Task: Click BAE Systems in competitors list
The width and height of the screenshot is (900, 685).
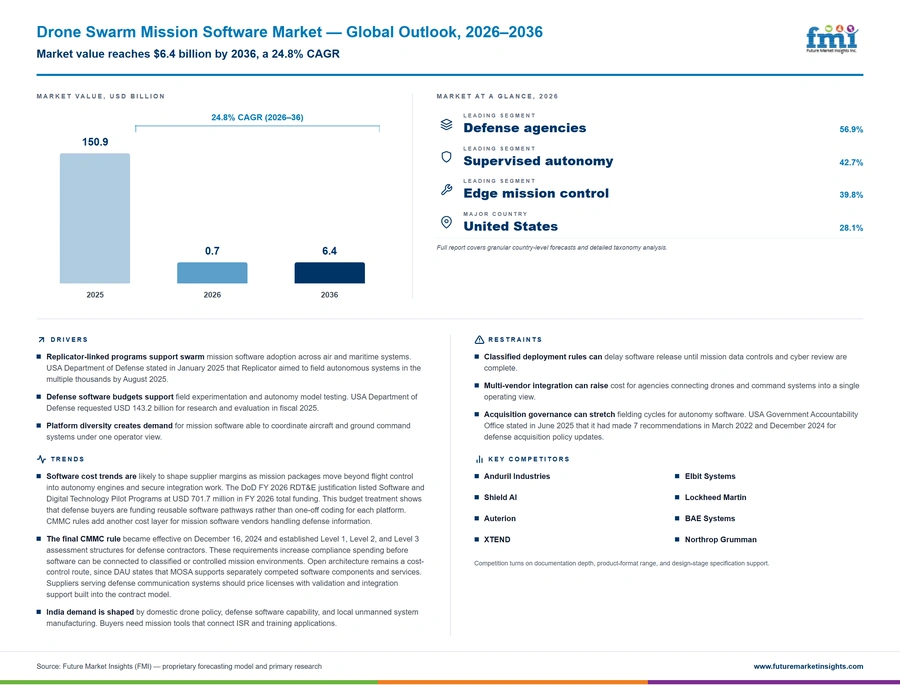Action: [x=709, y=518]
